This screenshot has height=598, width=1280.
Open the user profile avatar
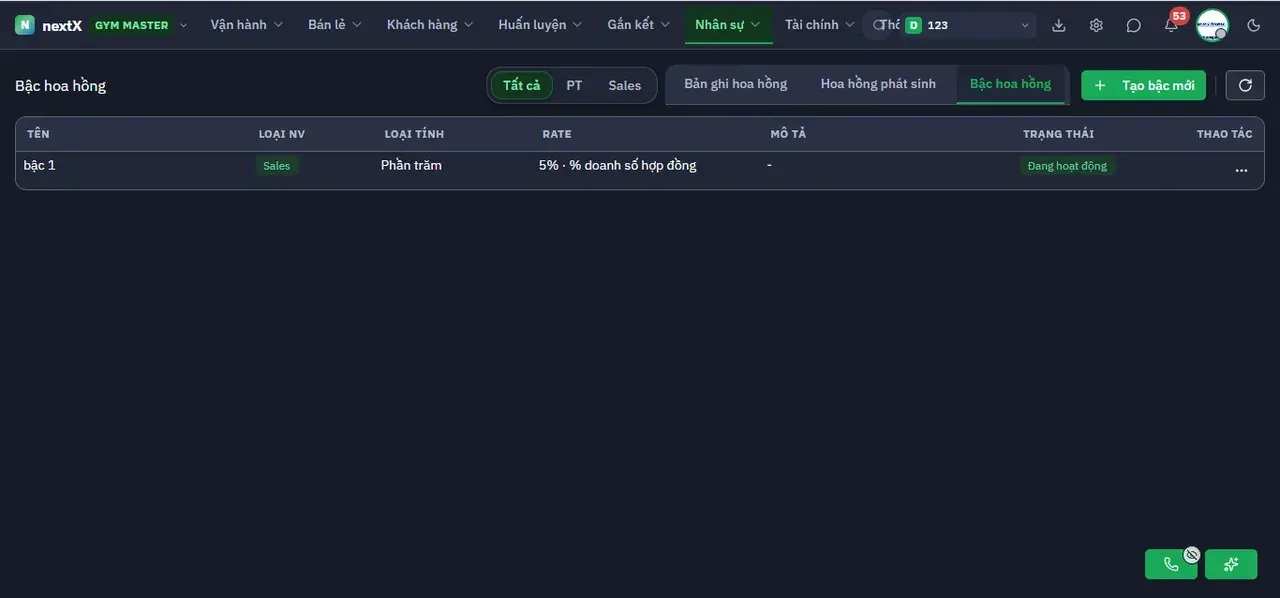(x=1212, y=25)
